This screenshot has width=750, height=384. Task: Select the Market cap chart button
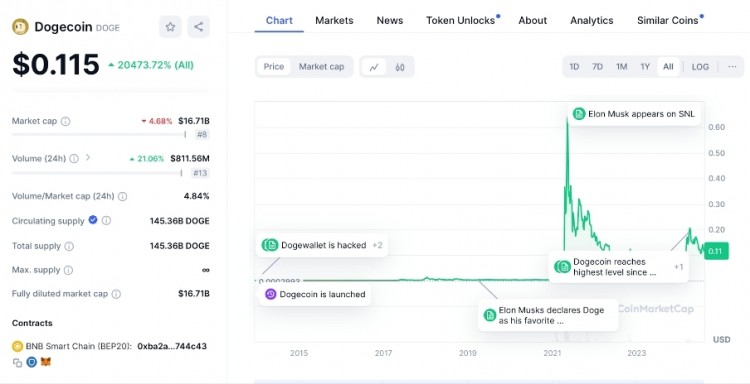(321, 67)
